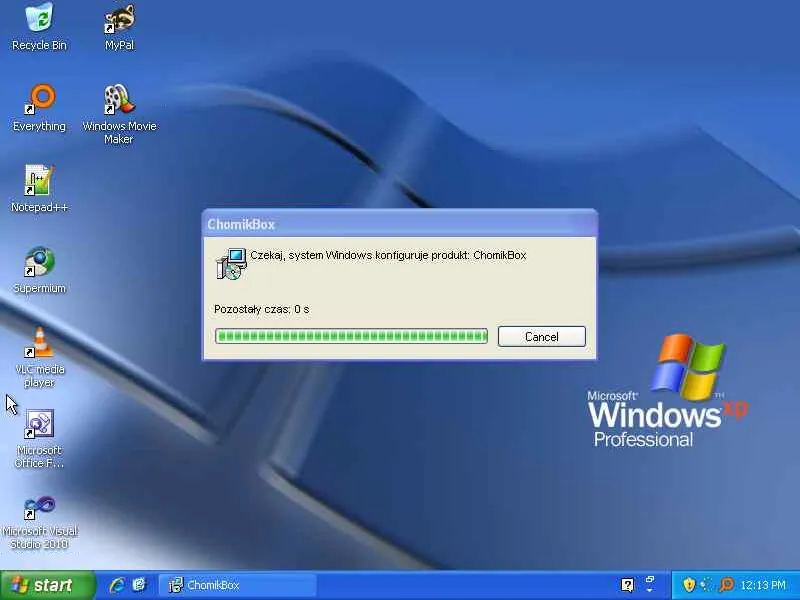Select the MyPal desktop shortcut
Viewport: 800px width, 600px height.
click(x=119, y=27)
